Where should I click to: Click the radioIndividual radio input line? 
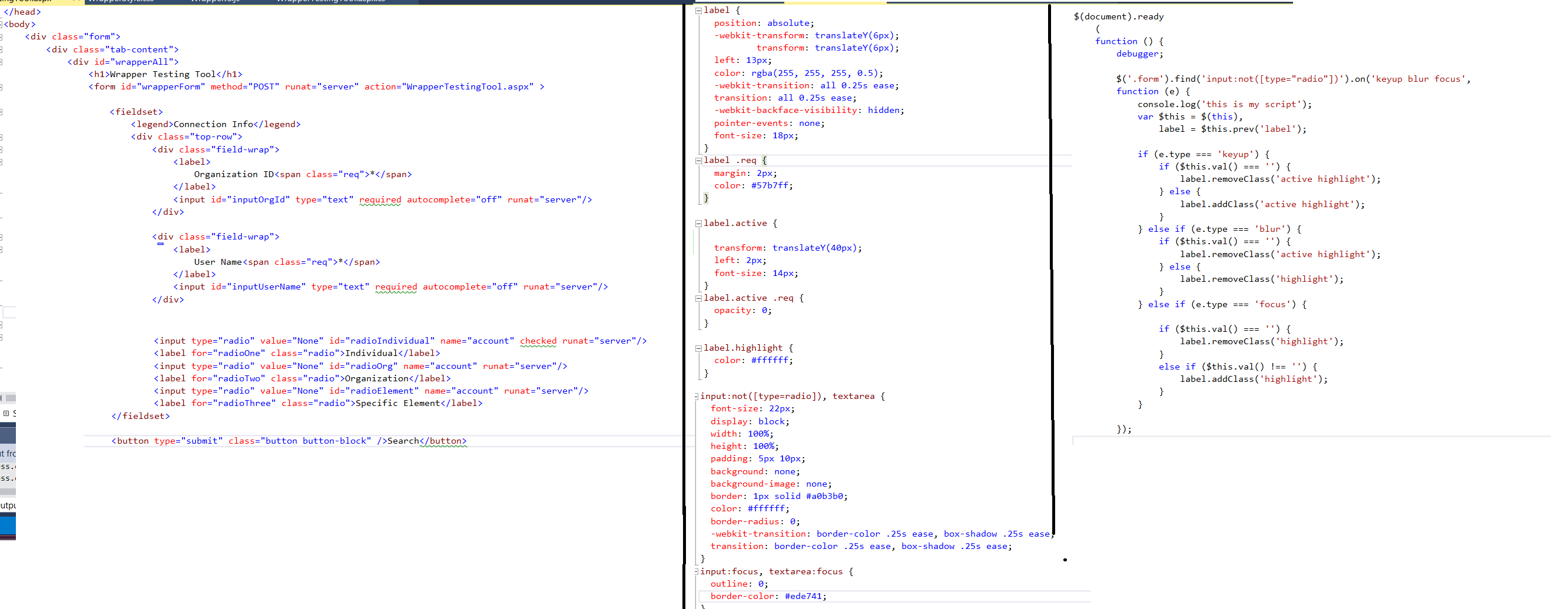400,341
